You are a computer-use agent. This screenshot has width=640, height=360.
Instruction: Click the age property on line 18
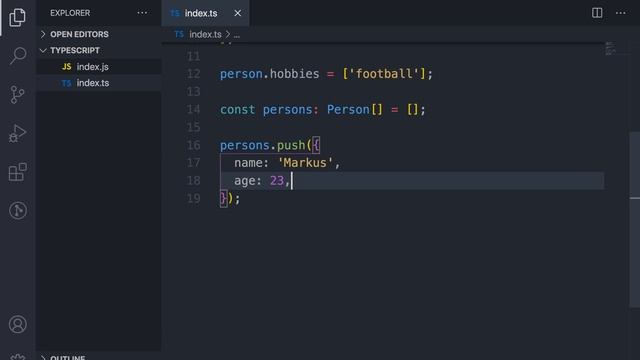tap(244, 181)
